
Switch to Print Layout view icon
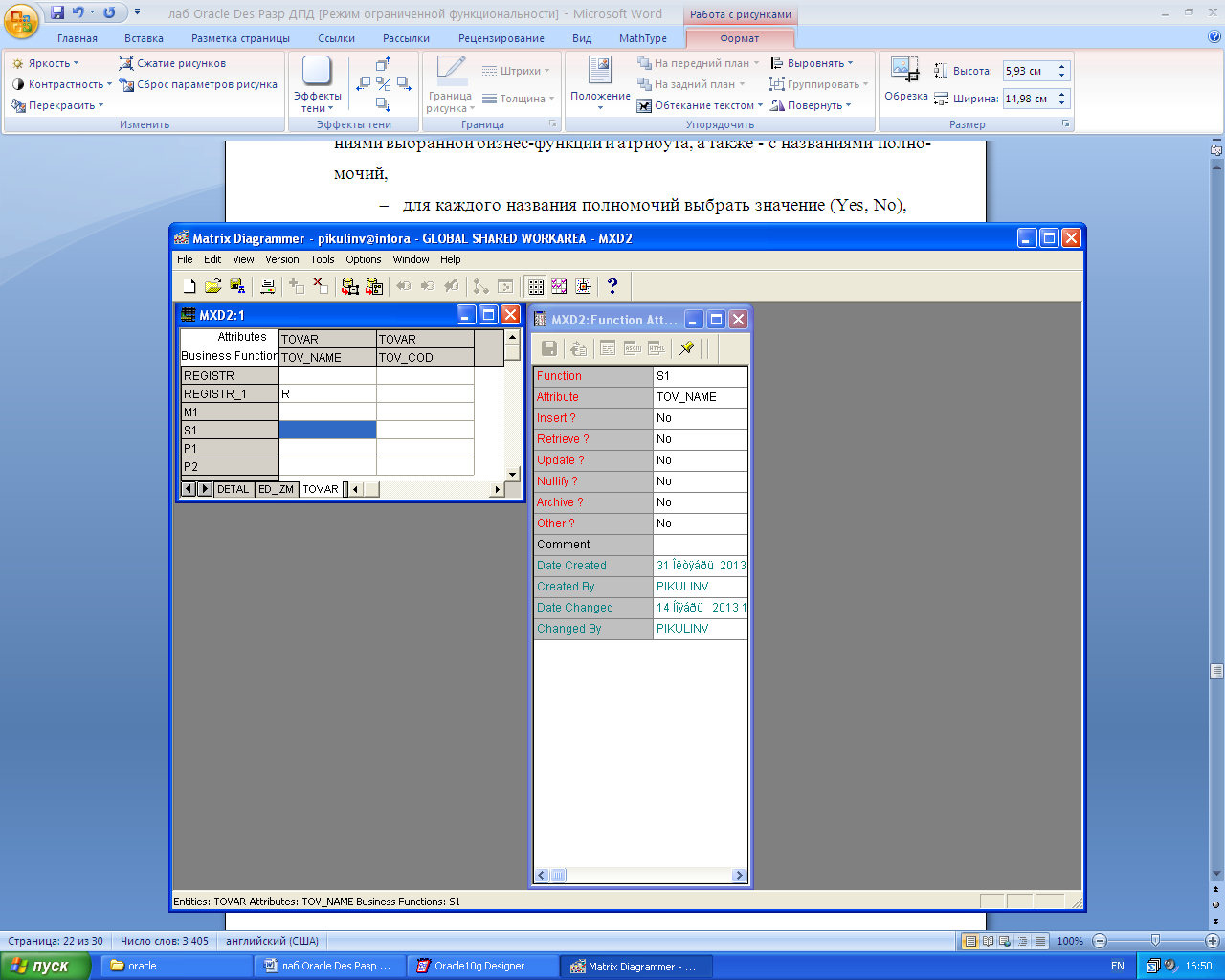tap(970, 941)
